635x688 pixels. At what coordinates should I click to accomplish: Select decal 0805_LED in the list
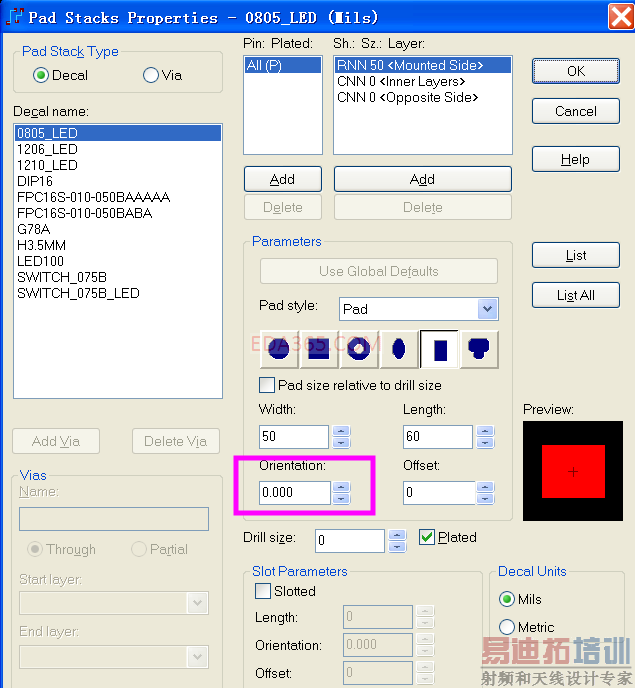pyautogui.click(x=118, y=133)
